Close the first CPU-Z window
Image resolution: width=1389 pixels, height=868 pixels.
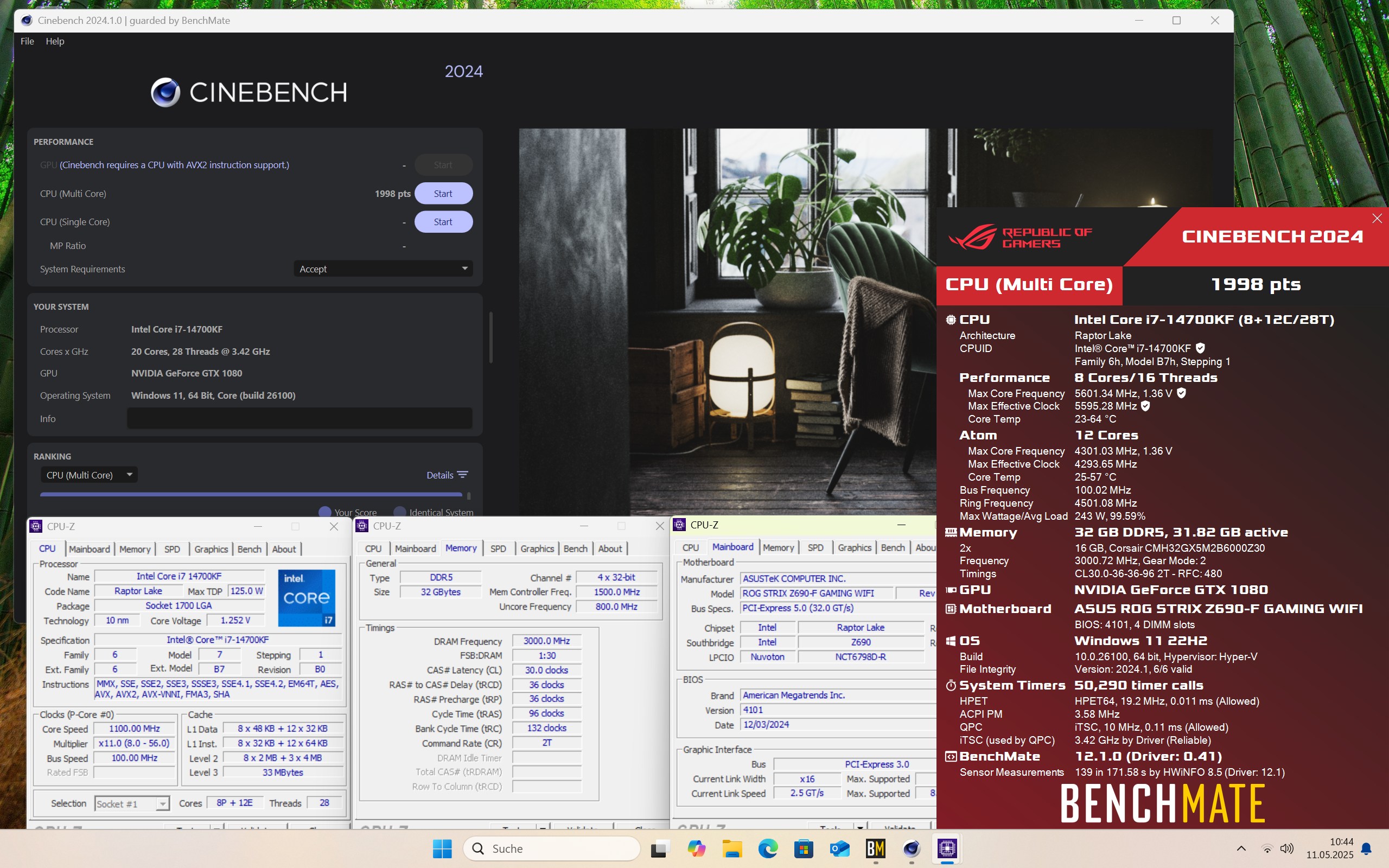pyautogui.click(x=334, y=526)
